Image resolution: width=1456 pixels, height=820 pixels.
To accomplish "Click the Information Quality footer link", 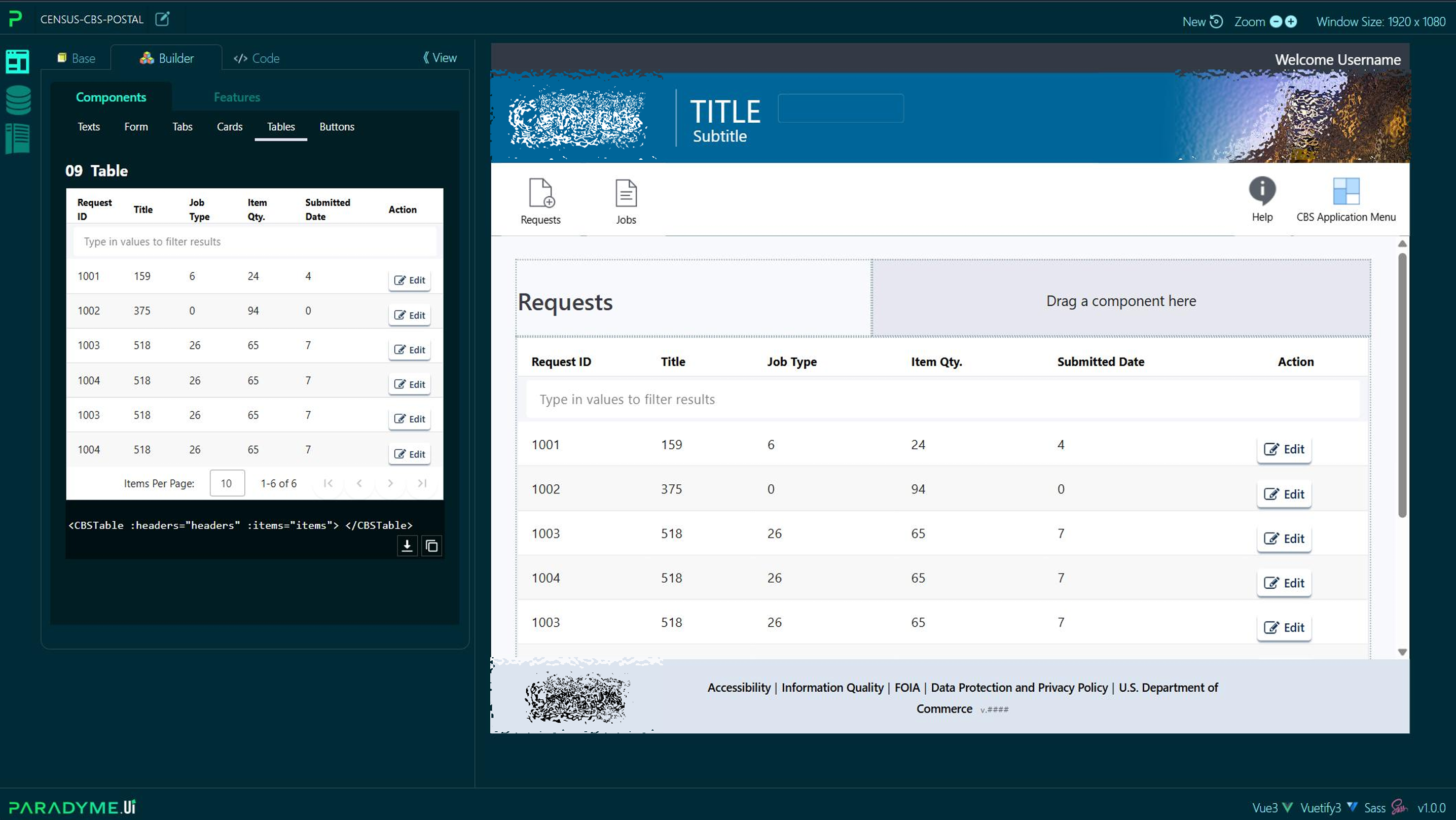I will [x=832, y=687].
